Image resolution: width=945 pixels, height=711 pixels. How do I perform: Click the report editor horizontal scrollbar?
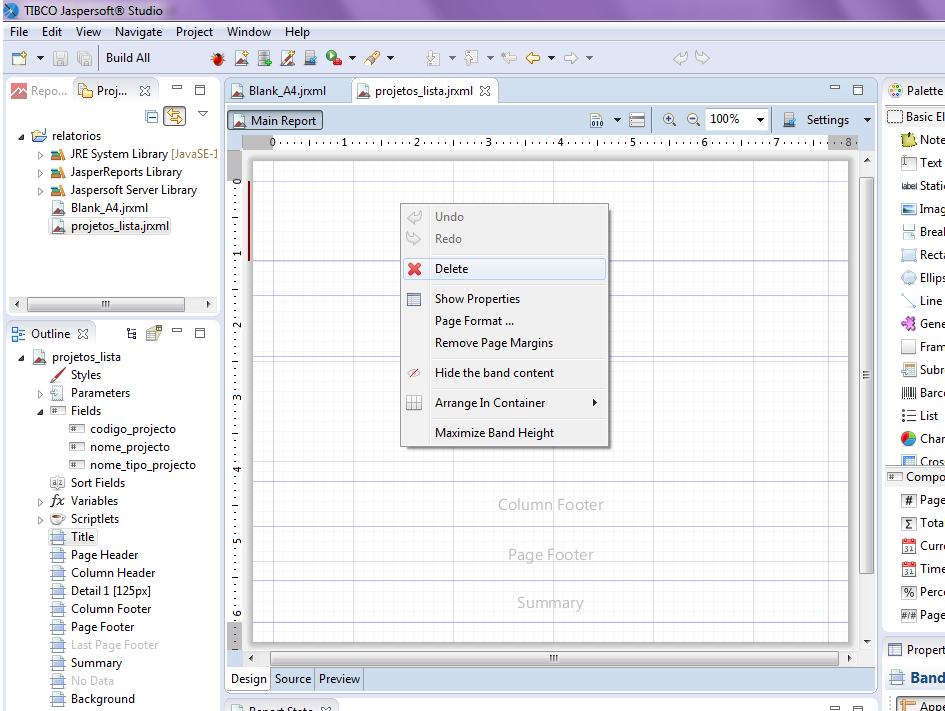click(554, 658)
